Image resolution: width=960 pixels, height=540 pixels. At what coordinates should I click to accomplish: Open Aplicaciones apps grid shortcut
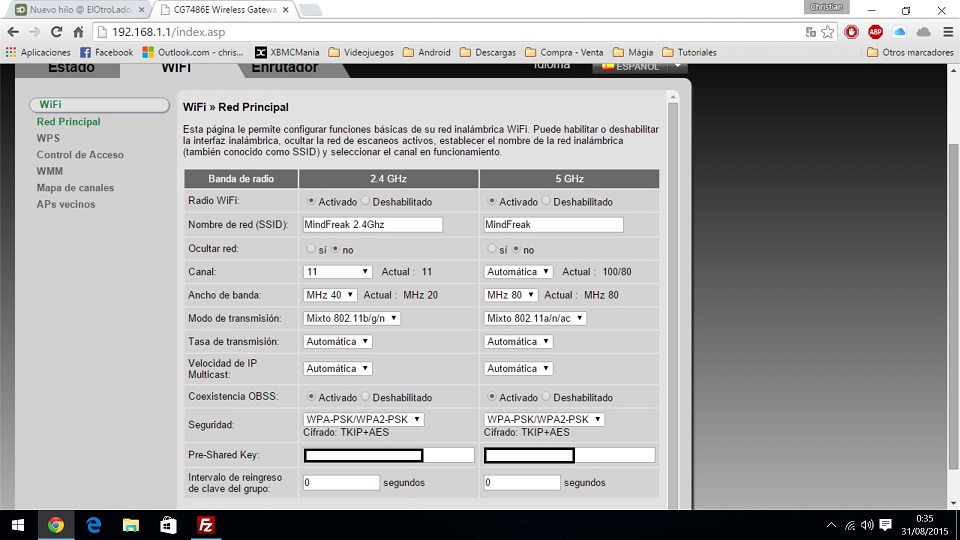pos(38,53)
